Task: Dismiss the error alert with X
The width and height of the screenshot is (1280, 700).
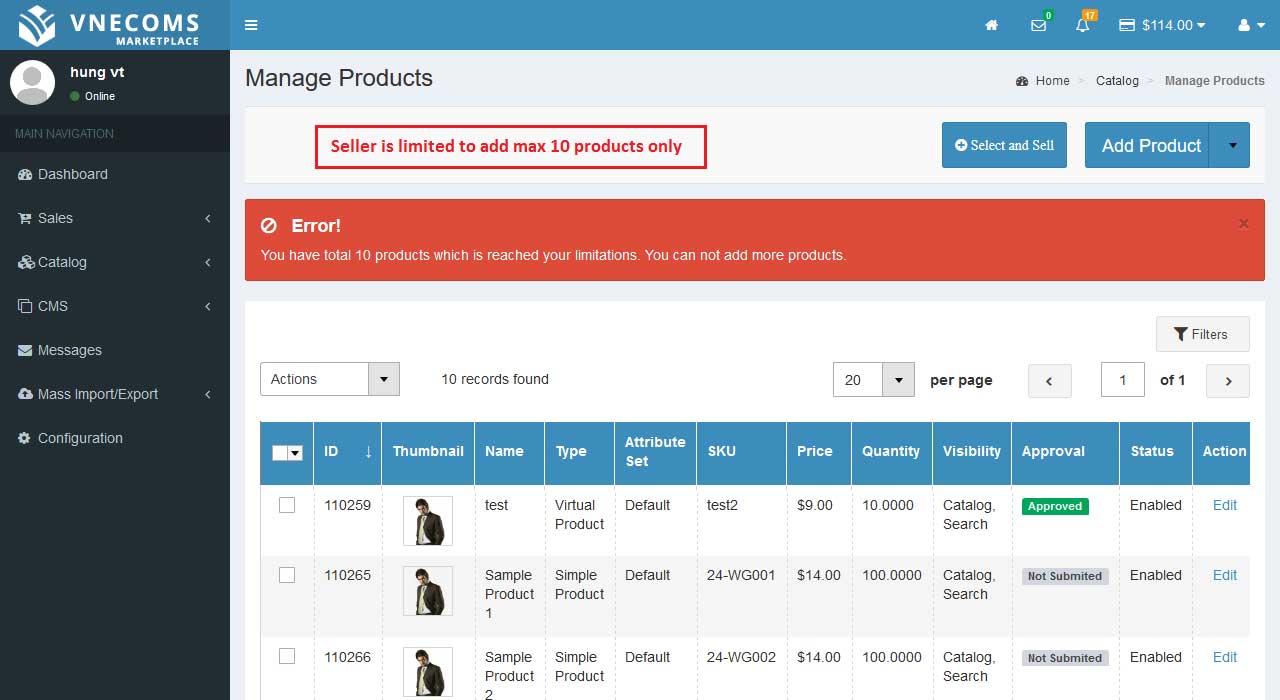Action: coord(1243,224)
